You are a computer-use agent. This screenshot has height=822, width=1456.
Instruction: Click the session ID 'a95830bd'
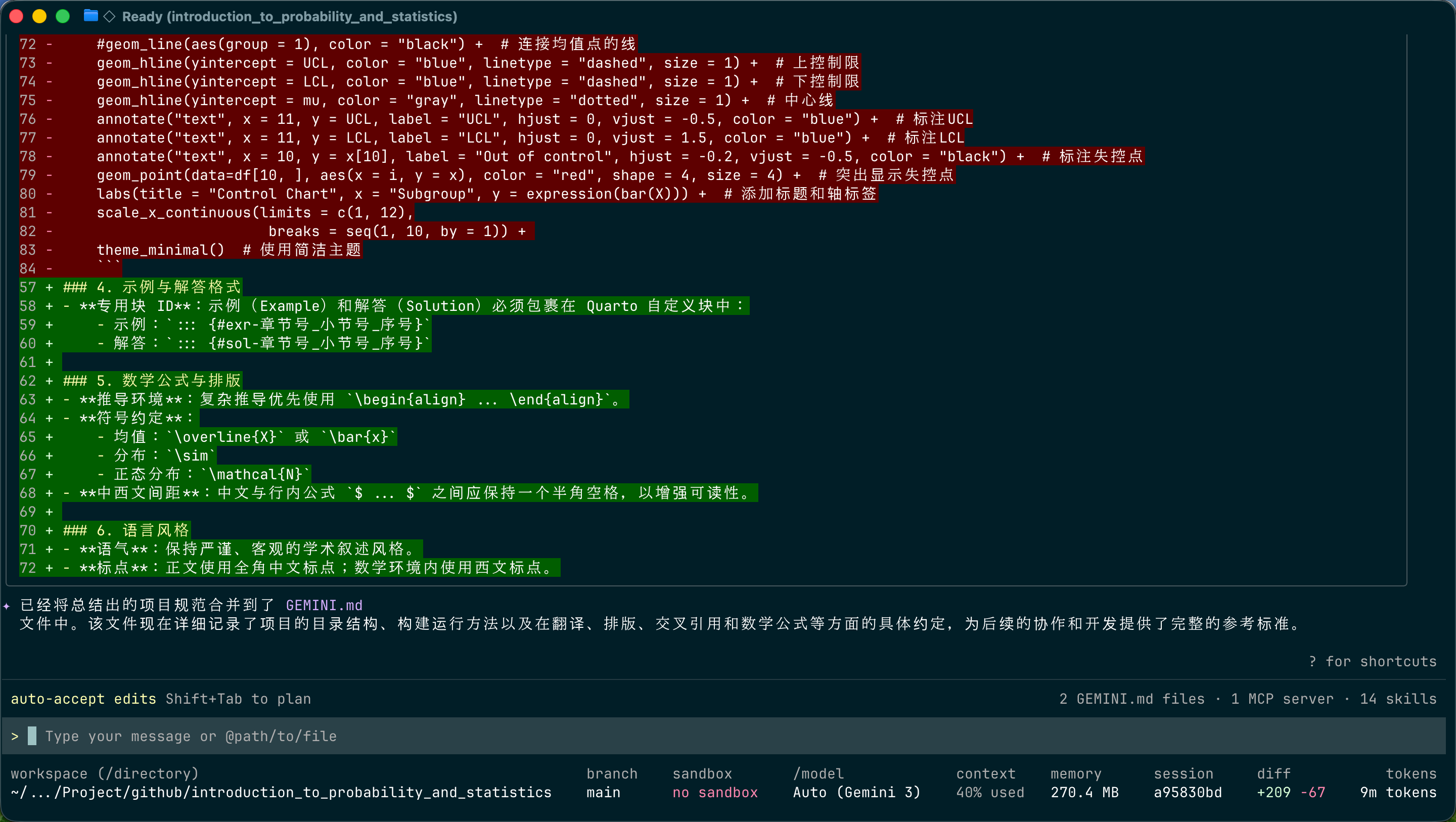pyautogui.click(x=1188, y=792)
